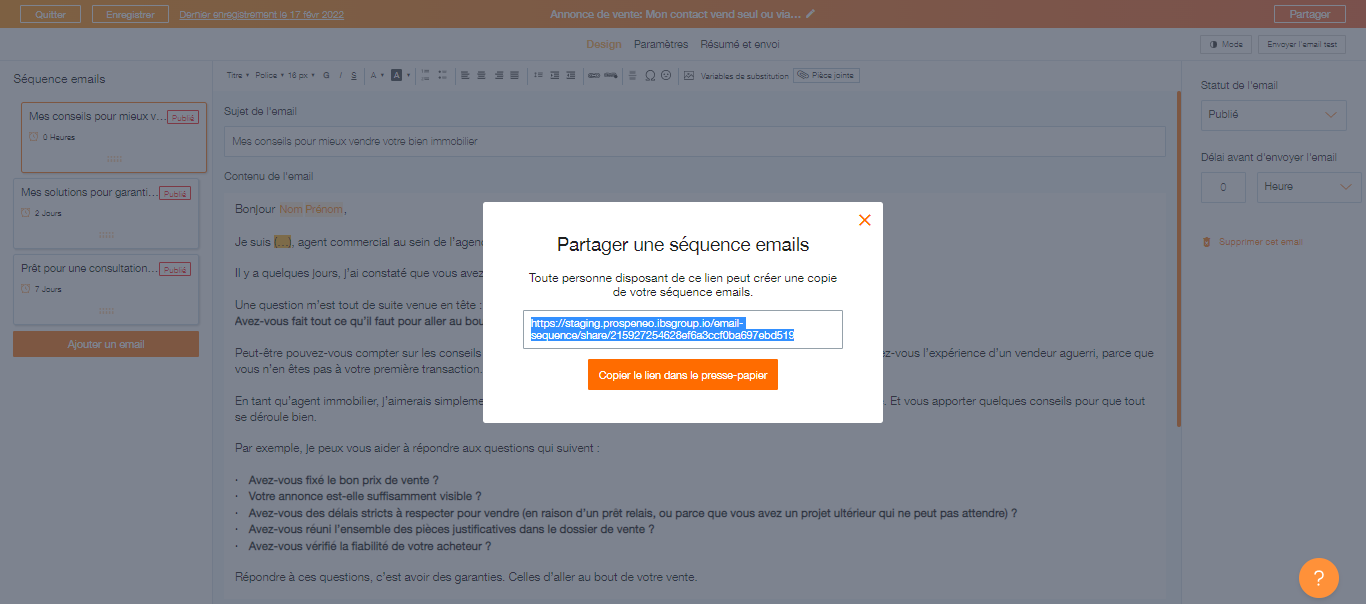Screen dimensions: 1366x604
Task: Align text to the left
Action: tap(465, 75)
